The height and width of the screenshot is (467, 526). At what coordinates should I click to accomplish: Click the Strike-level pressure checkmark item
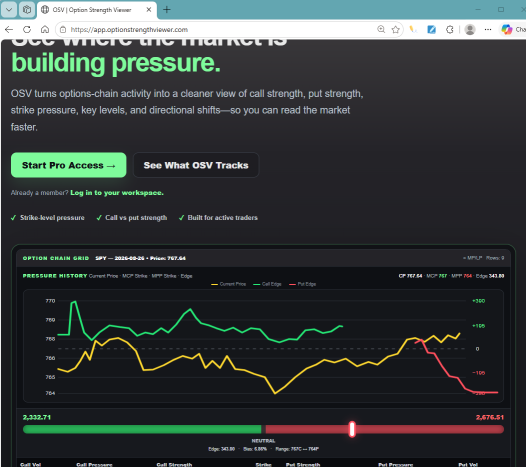pos(48,218)
